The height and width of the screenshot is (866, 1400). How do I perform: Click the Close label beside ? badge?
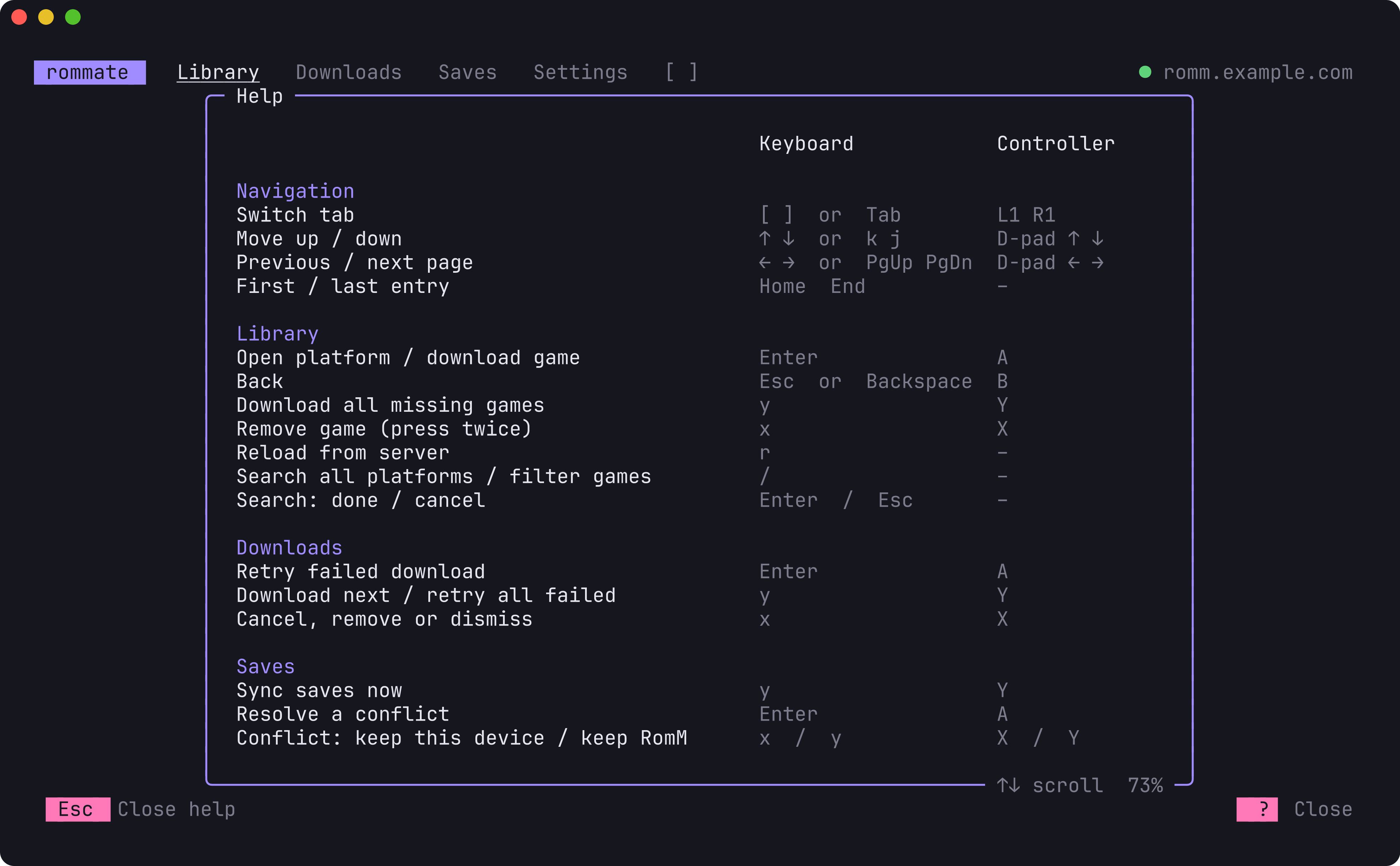tap(1323, 809)
